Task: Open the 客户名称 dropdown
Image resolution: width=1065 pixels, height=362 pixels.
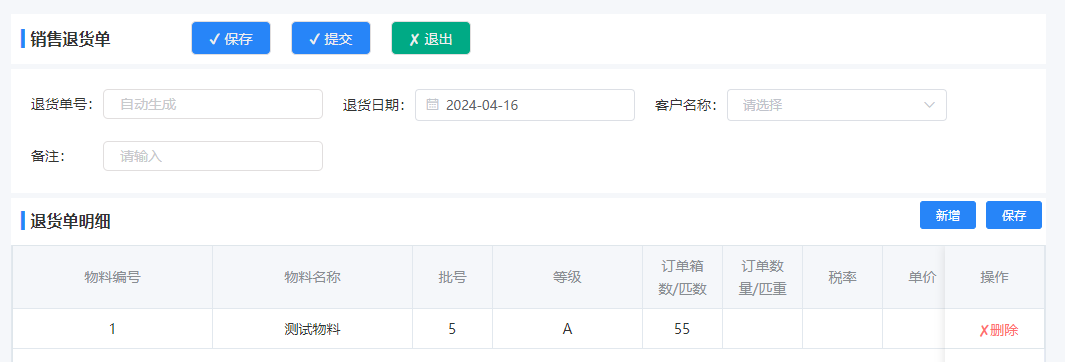Action: 837,105
